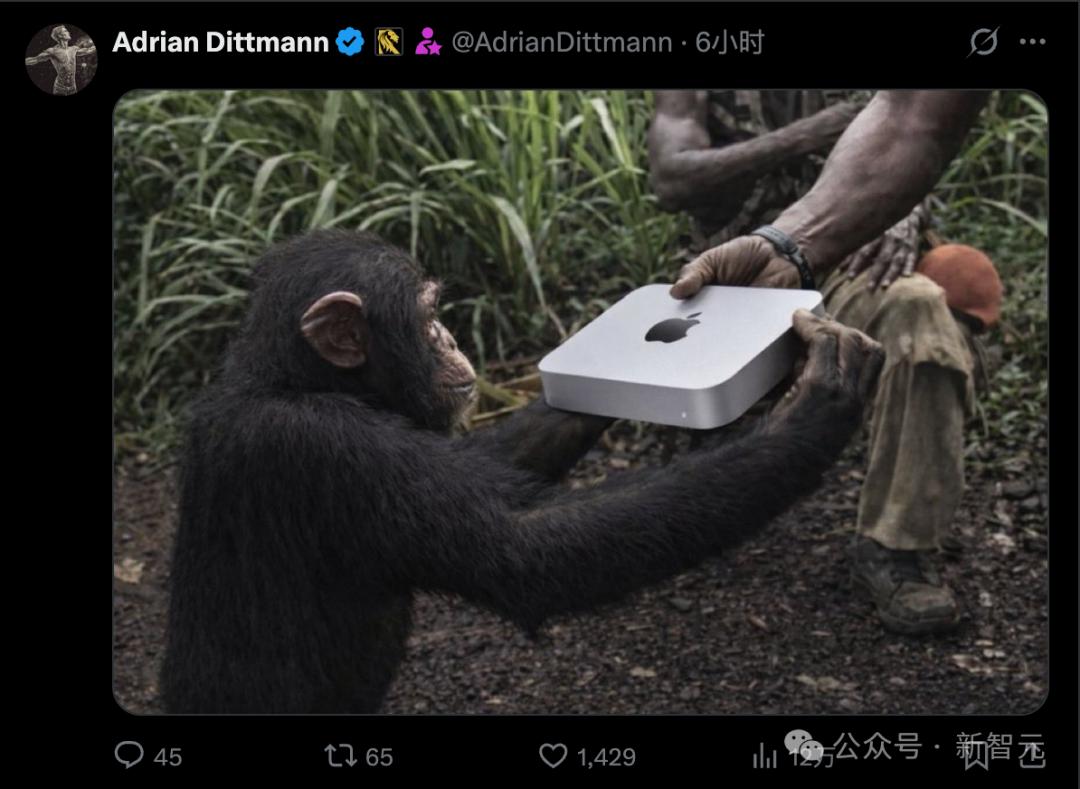Open the three-dot more options menu
This screenshot has width=1080, height=789.
coord(1032,42)
